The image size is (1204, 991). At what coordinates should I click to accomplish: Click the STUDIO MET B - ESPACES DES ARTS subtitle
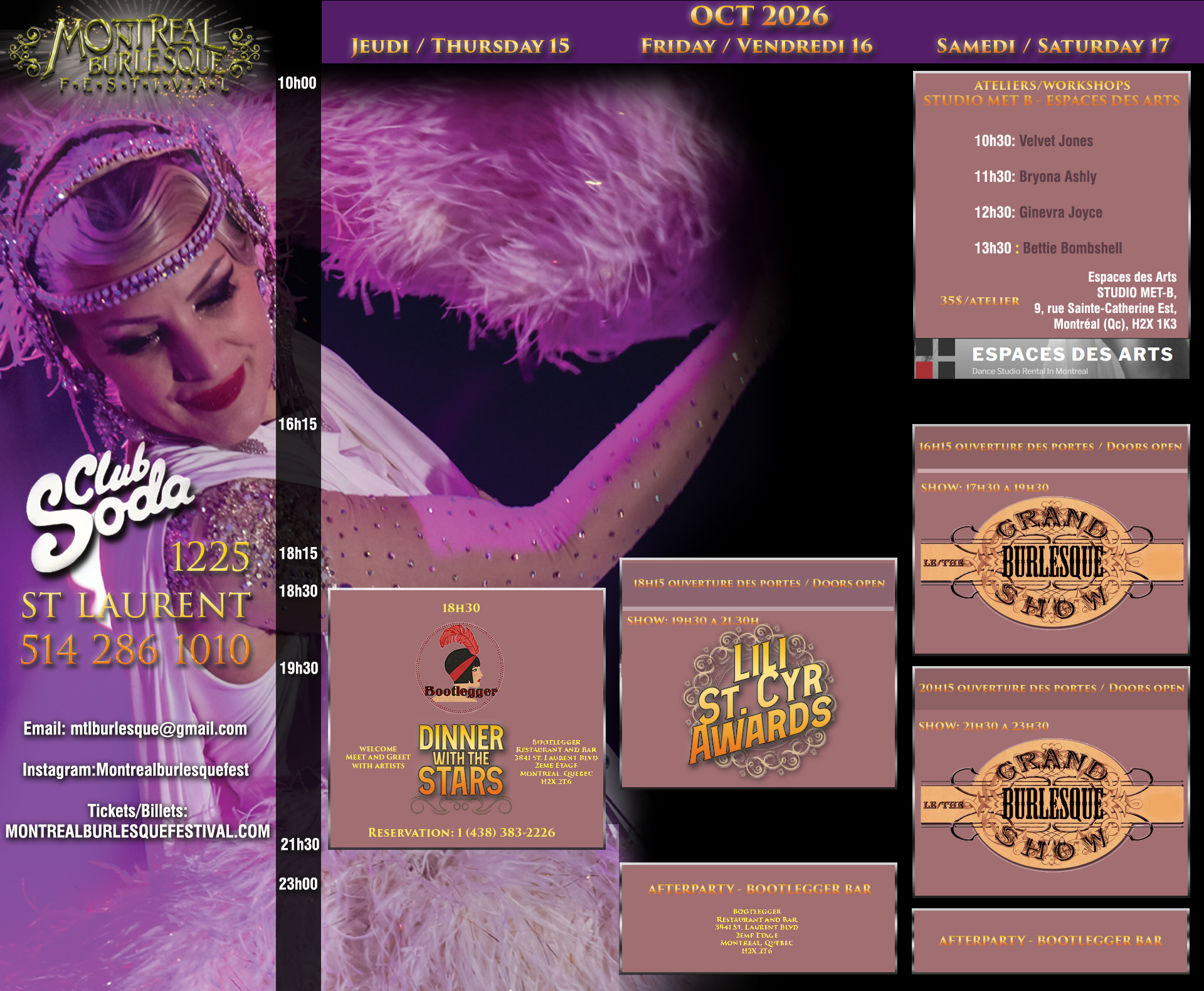[1052, 100]
